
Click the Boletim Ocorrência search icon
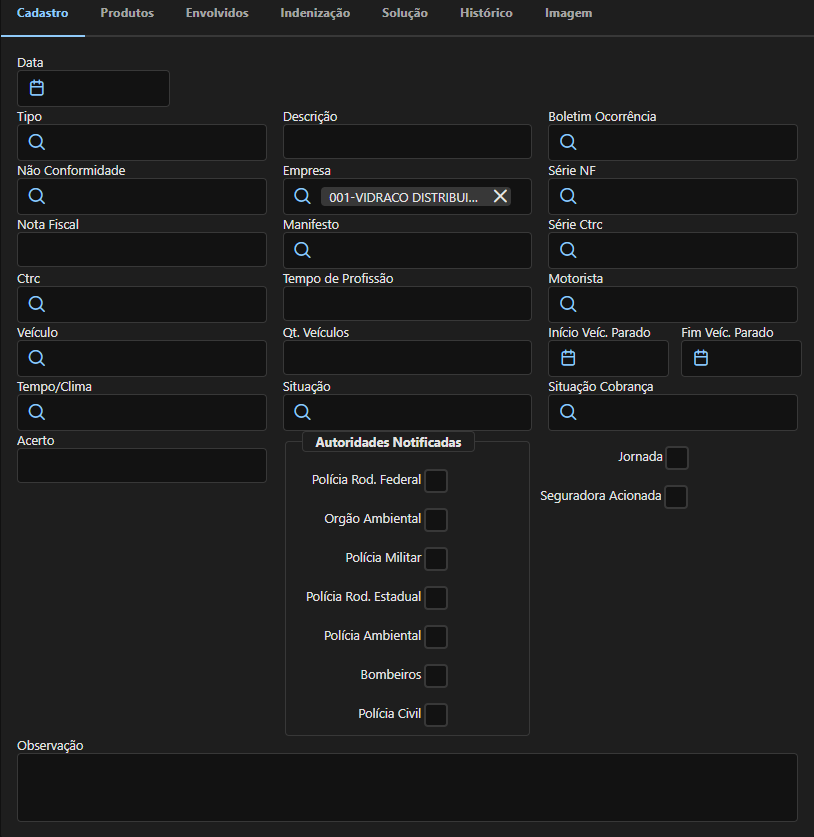pos(568,142)
